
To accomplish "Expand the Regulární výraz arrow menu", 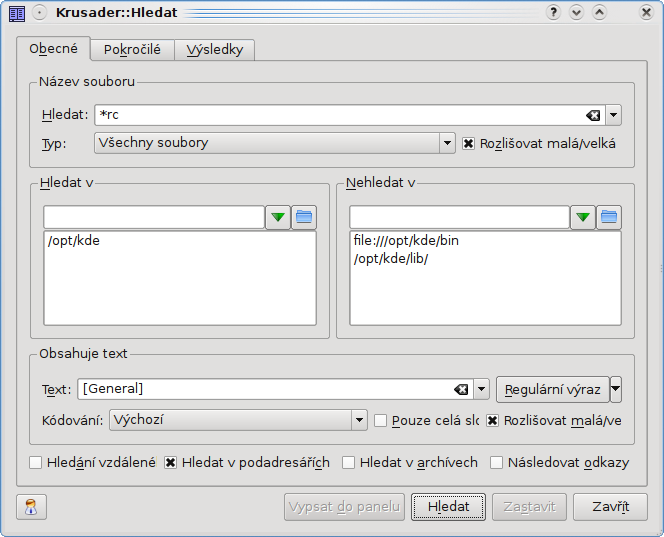I will point(616,389).
